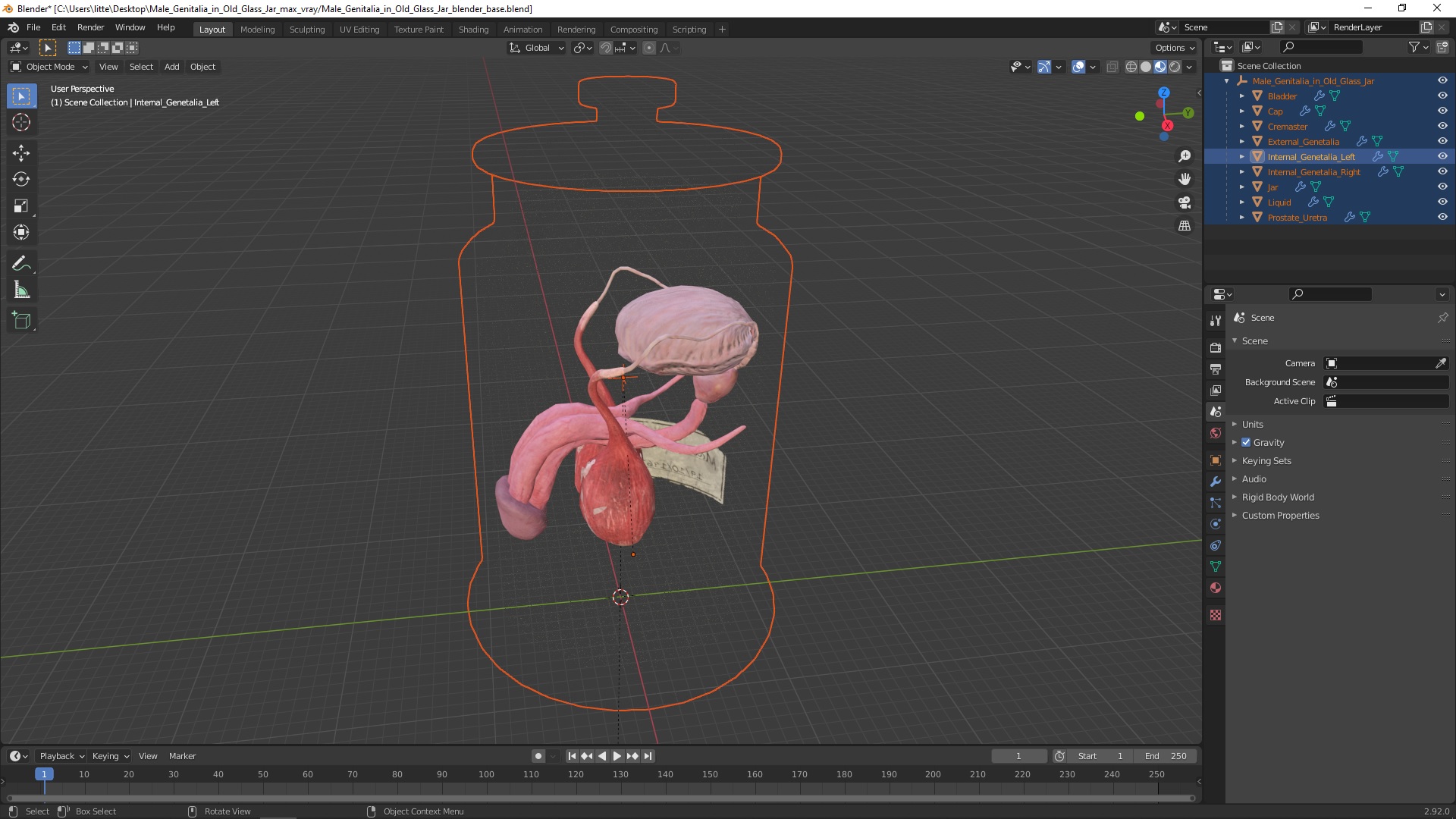Viewport: 1456px width, 819px height.
Task: Open Material properties tab
Action: coord(1216,588)
